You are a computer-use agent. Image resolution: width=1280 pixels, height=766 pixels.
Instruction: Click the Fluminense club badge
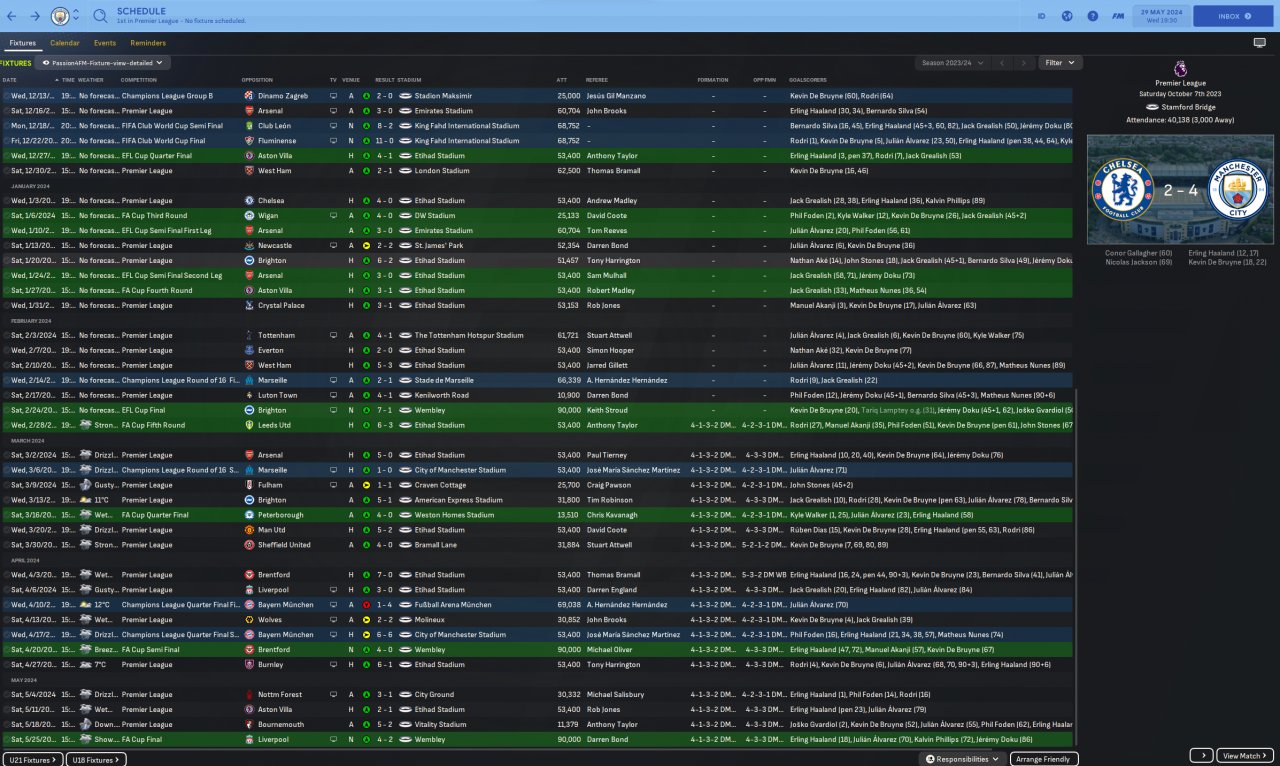249,141
